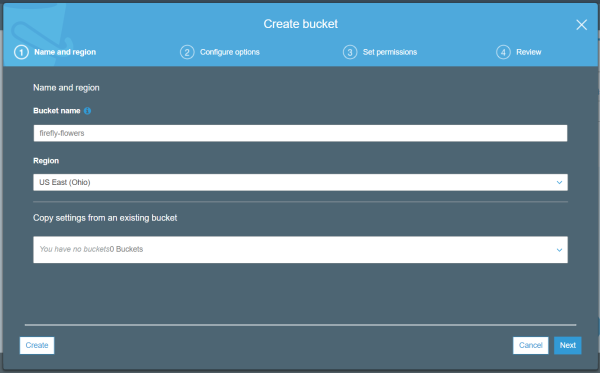Go to Review step
This screenshot has width=600, height=373.
tap(528, 52)
